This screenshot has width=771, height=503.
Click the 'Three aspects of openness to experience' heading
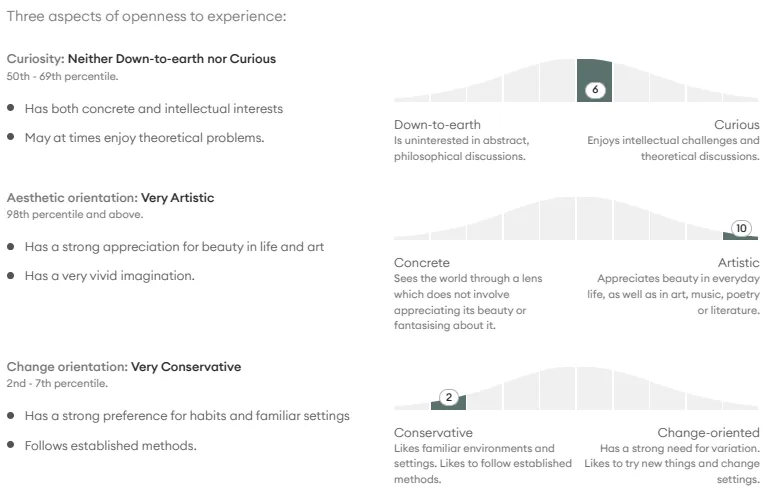pyautogui.click(x=146, y=16)
